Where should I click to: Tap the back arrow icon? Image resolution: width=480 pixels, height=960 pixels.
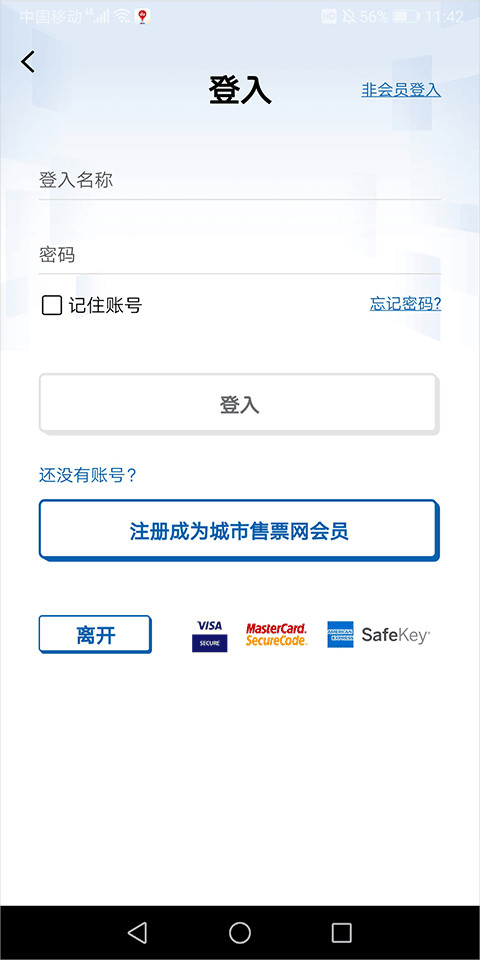coord(28,62)
